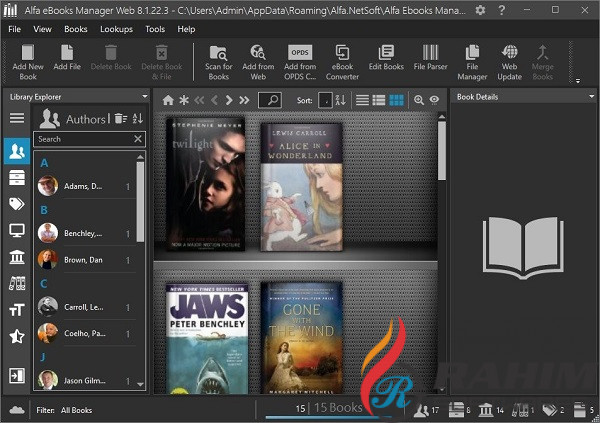600x423 pixels.
Task: Open the hamburger menu in Library Explorer
Action: coord(17,118)
